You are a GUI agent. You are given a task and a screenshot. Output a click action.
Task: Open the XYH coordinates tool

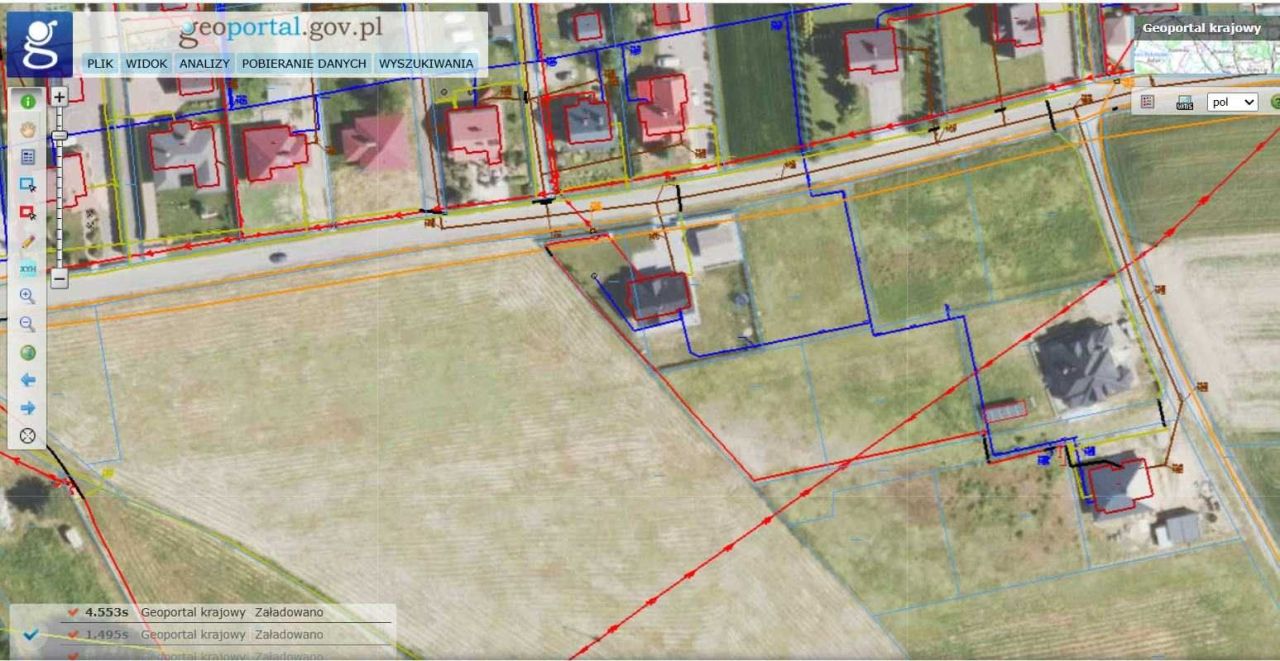[28, 269]
